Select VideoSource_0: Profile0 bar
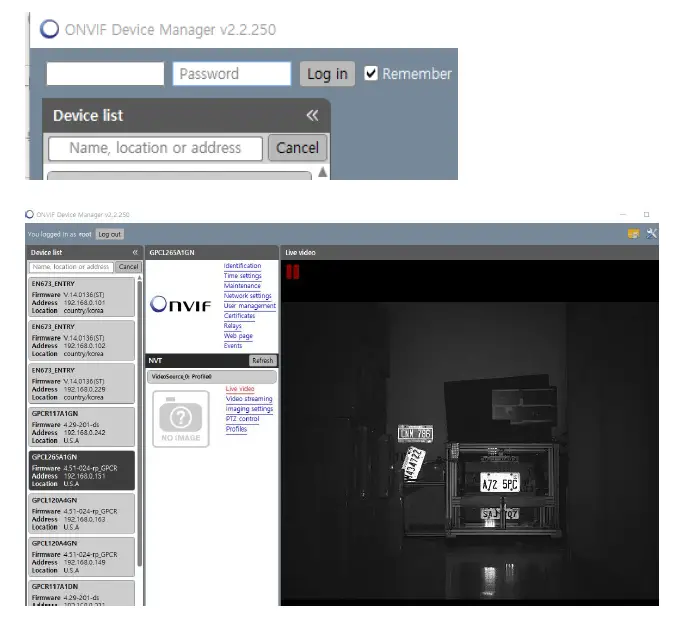 pos(212,376)
